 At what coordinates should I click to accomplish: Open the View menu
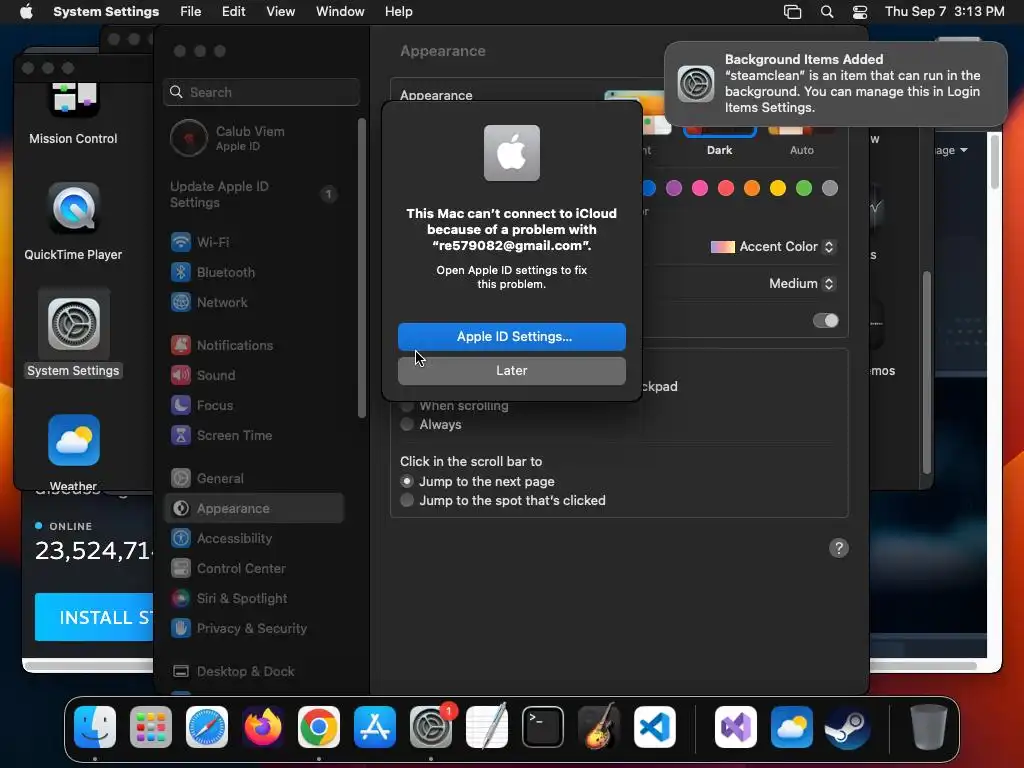[280, 12]
